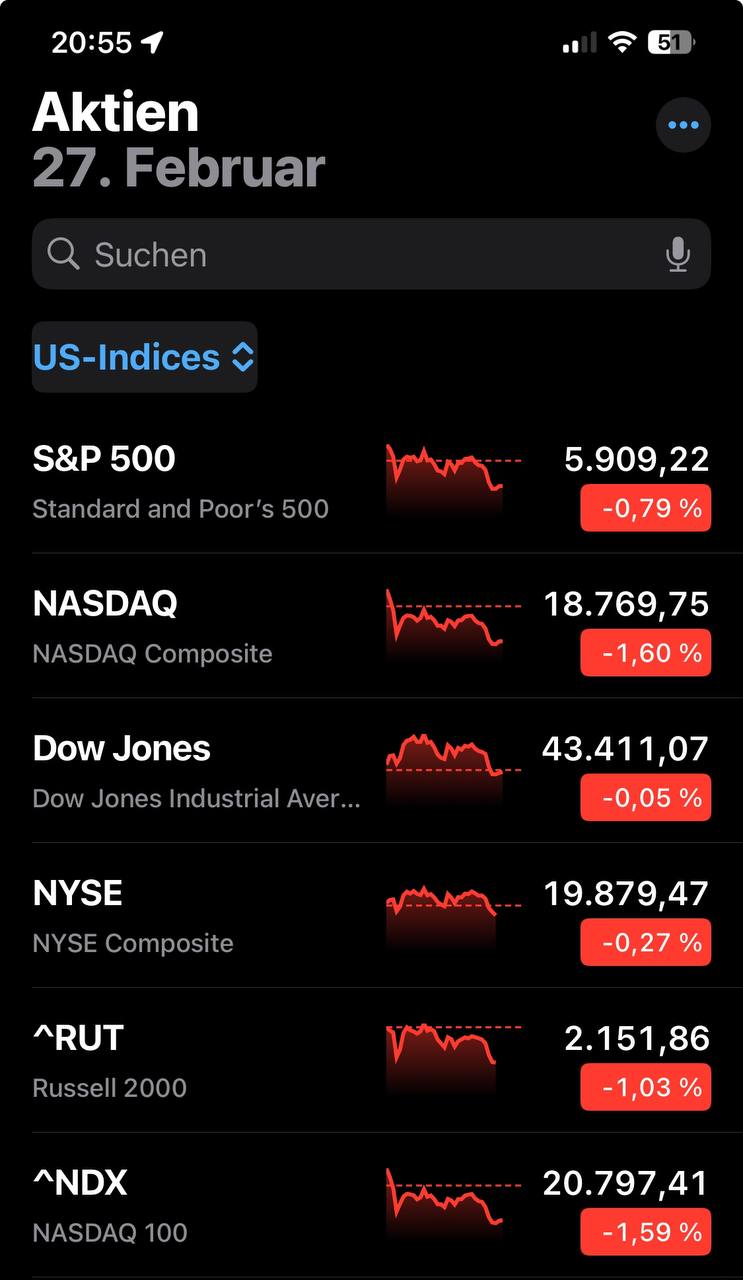Open the three-dot more options menu
This screenshot has height=1280, width=743.
[x=683, y=125]
